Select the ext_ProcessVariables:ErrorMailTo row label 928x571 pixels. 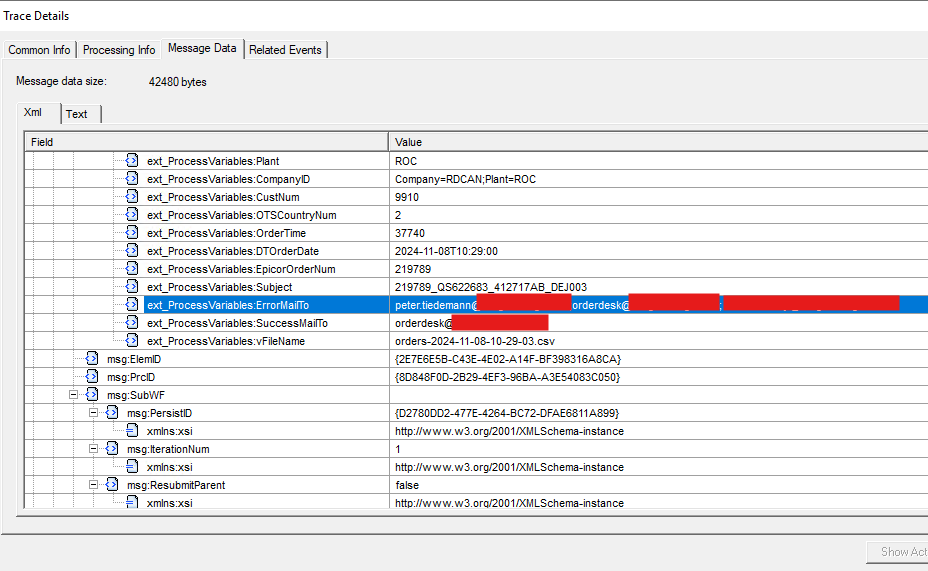[x=228, y=305]
